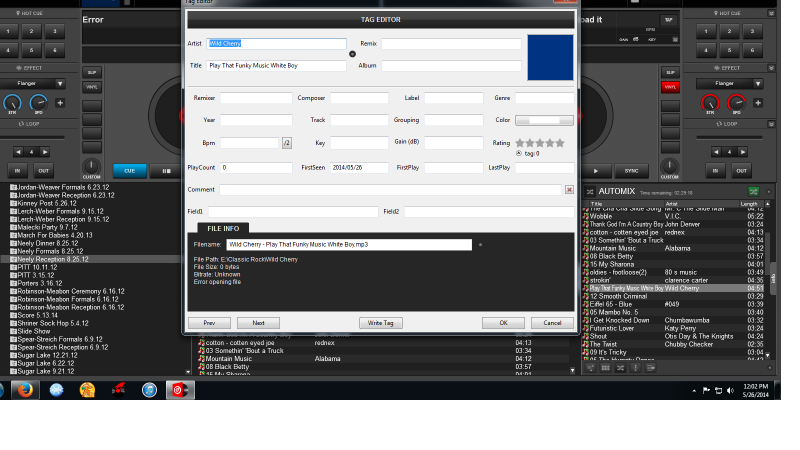Click into the Genre field
Screen dimensions: 800x450
[544, 98]
